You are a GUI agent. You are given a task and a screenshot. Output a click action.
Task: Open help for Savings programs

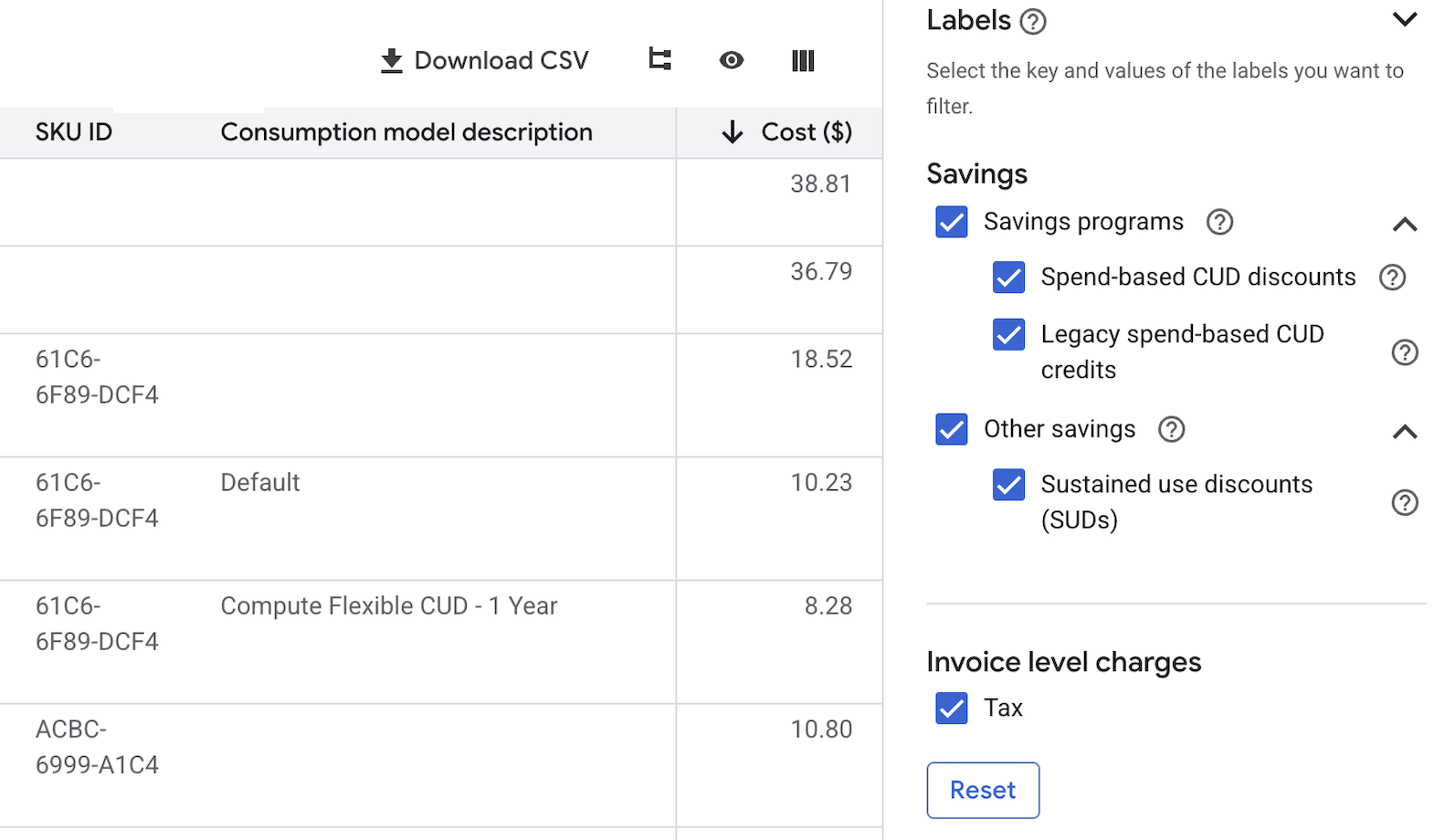pyautogui.click(x=1219, y=222)
